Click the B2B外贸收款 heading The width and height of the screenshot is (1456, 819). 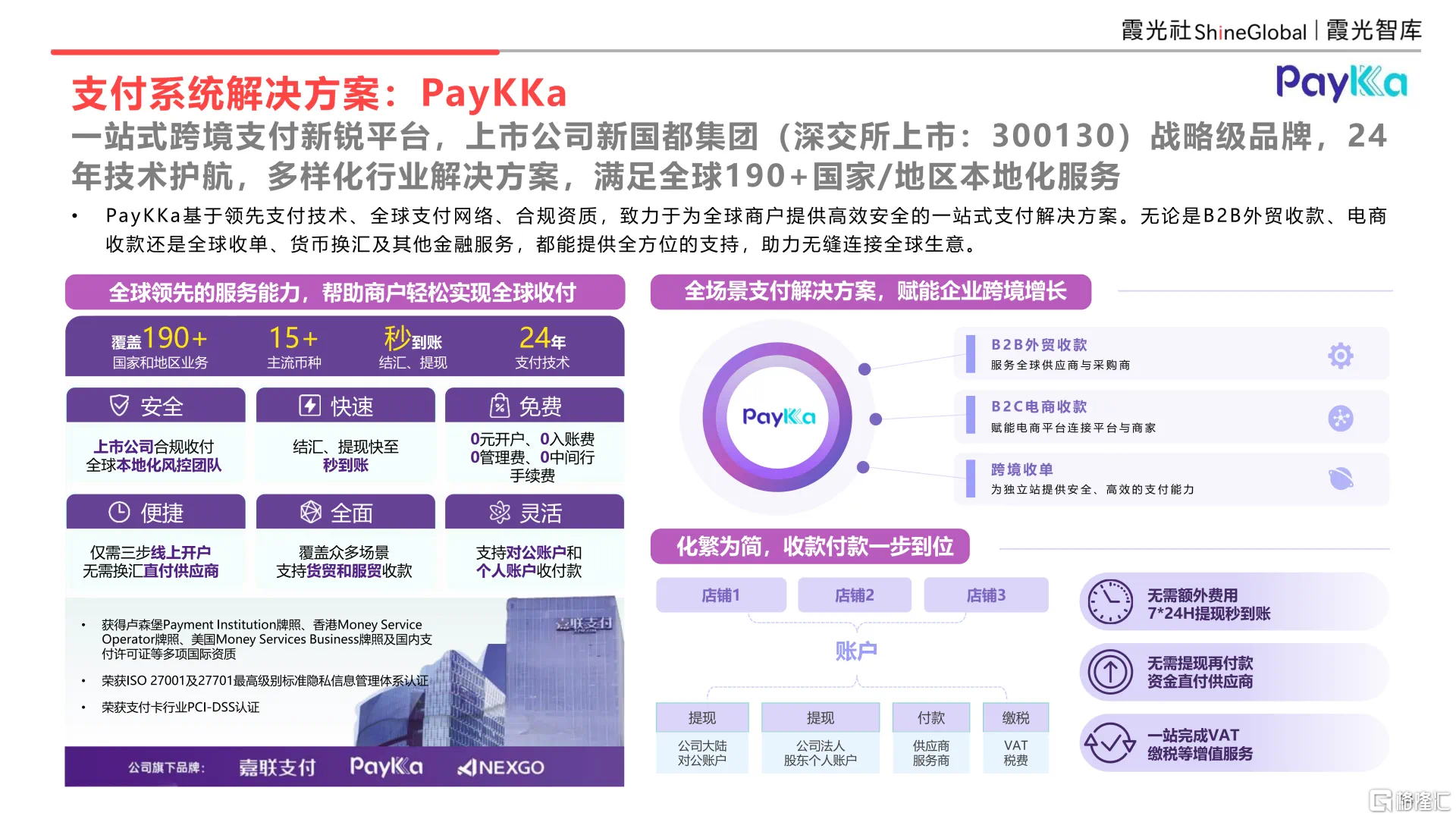click(x=1039, y=344)
